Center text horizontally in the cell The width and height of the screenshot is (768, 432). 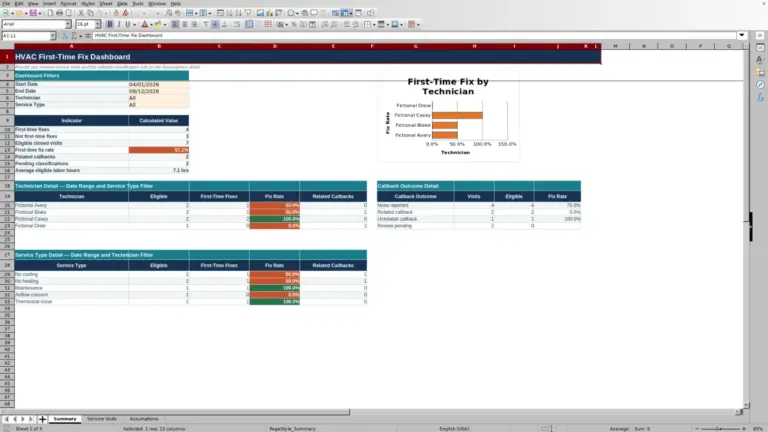pyautogui.click(x=185, y=24)
